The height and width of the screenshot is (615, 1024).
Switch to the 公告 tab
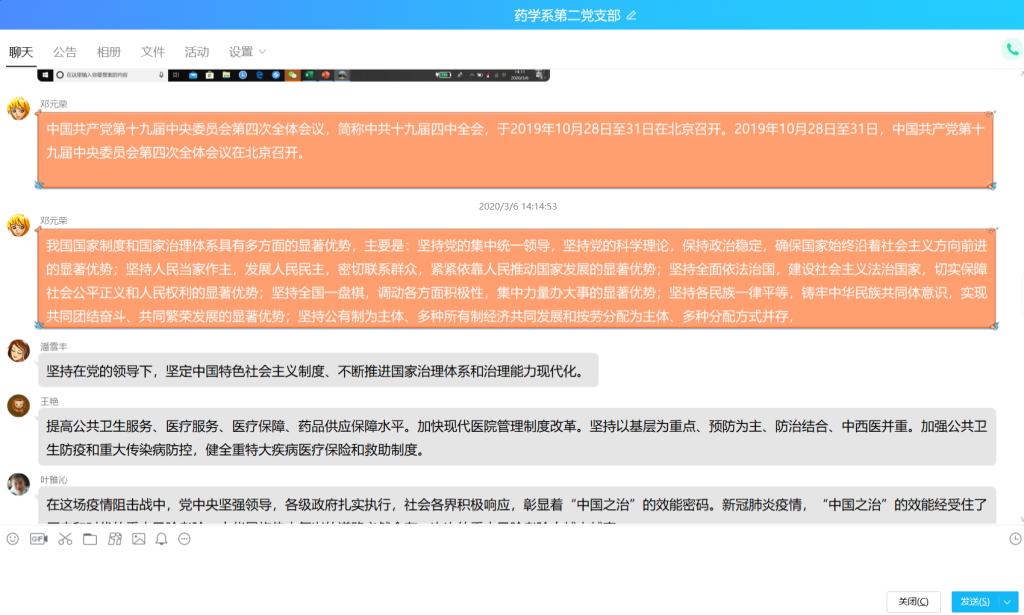pyautogui.click(x=65, y=52)
